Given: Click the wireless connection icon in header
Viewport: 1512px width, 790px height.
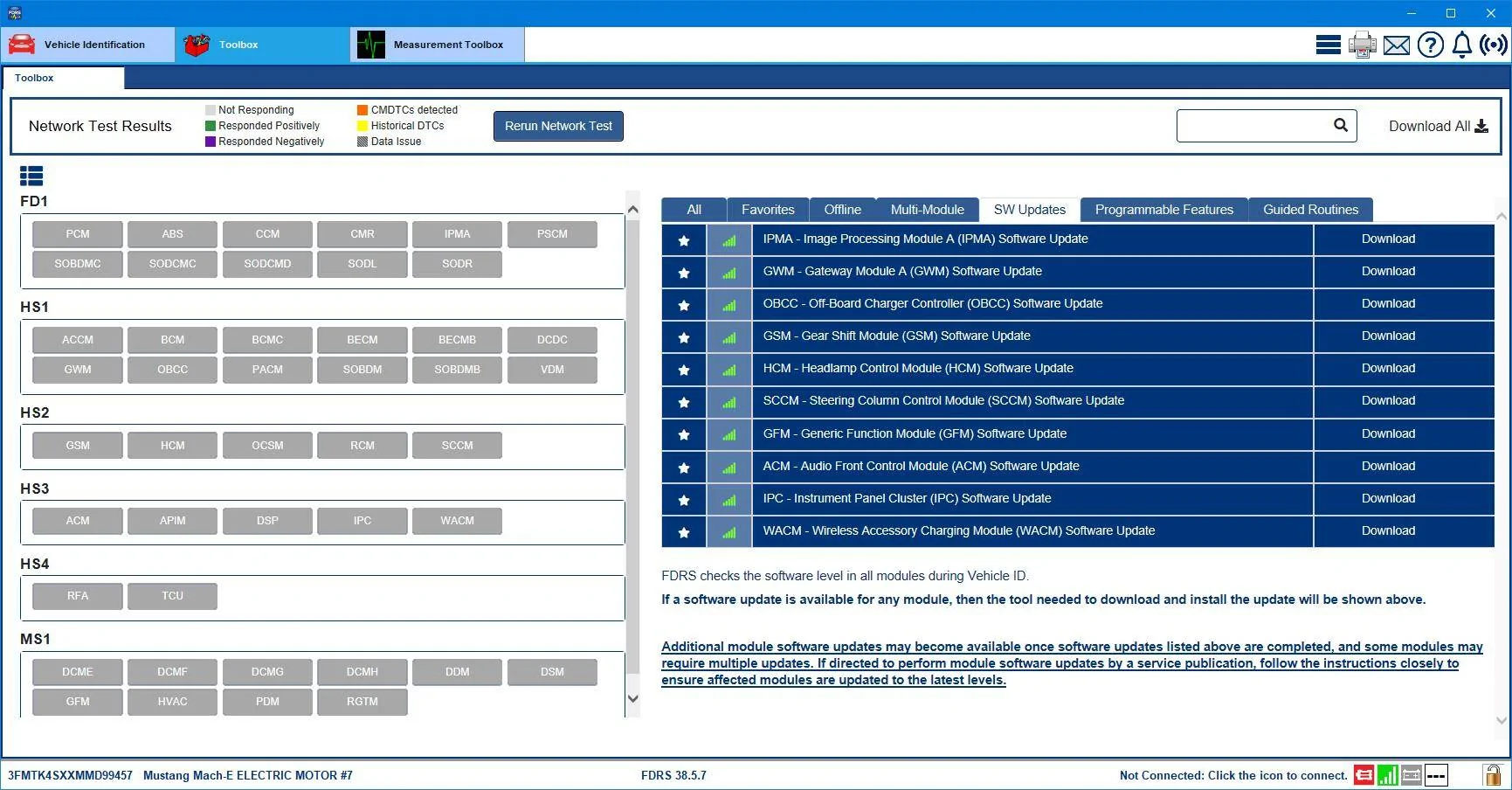Looking at the screenshot, I should point(1493,45).
